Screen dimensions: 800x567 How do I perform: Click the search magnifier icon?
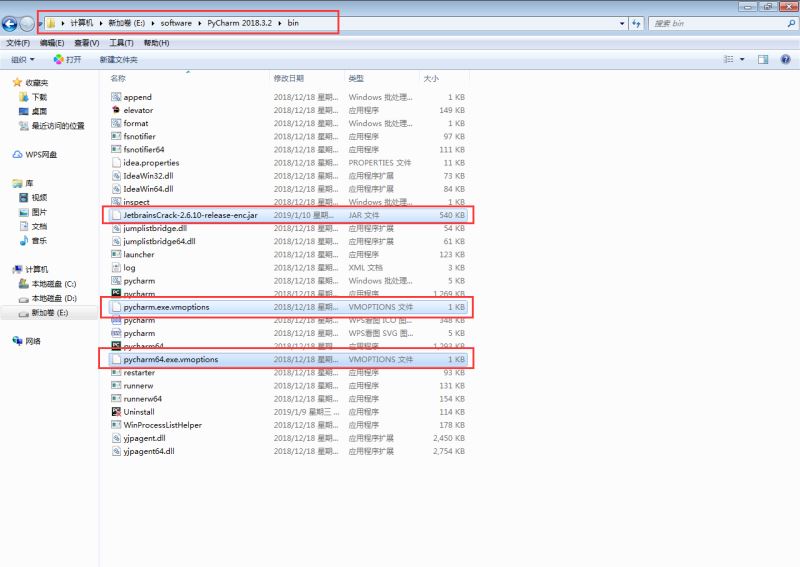point(791,23)
